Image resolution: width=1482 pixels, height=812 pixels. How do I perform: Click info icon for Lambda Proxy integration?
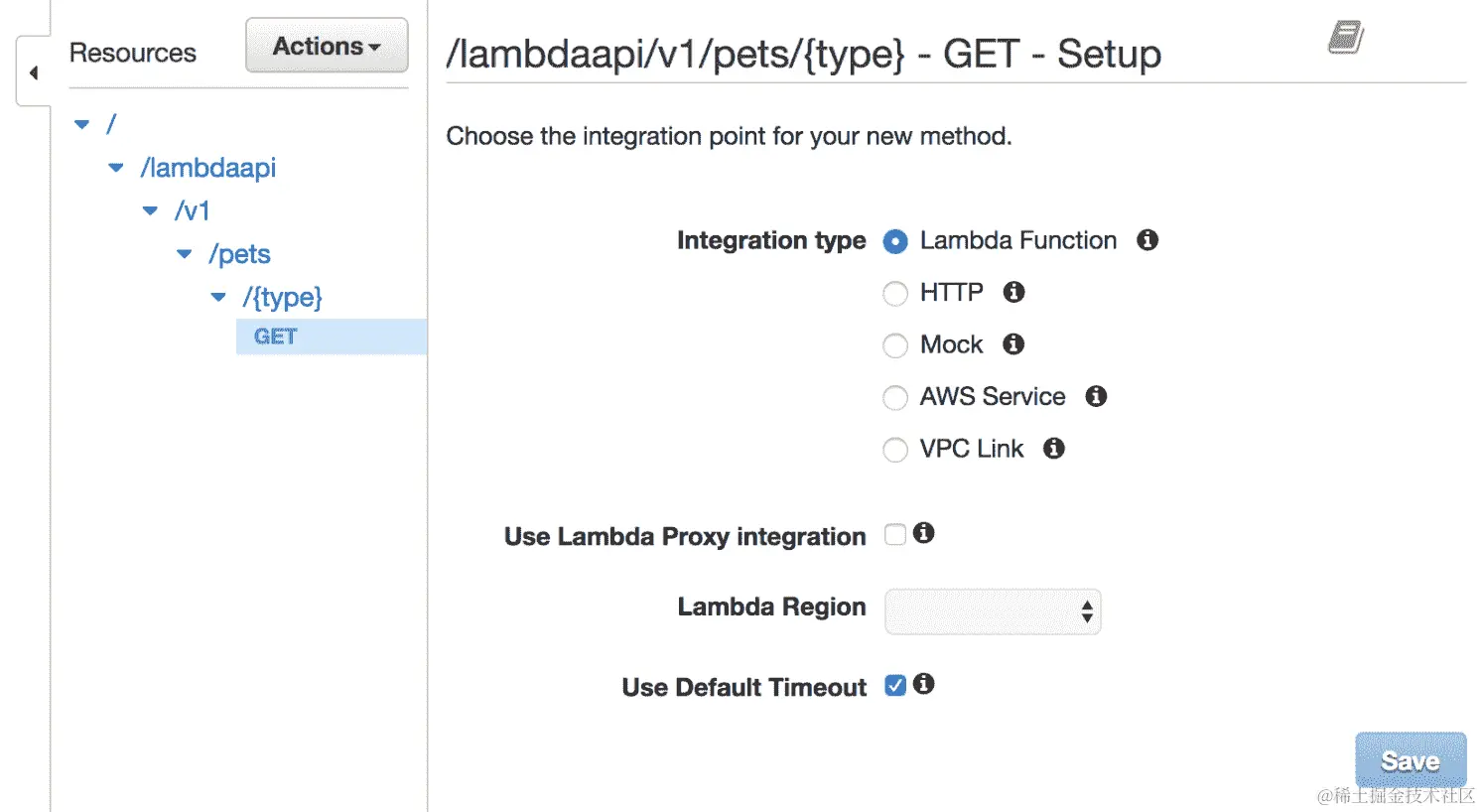click(x=924, y=534)
